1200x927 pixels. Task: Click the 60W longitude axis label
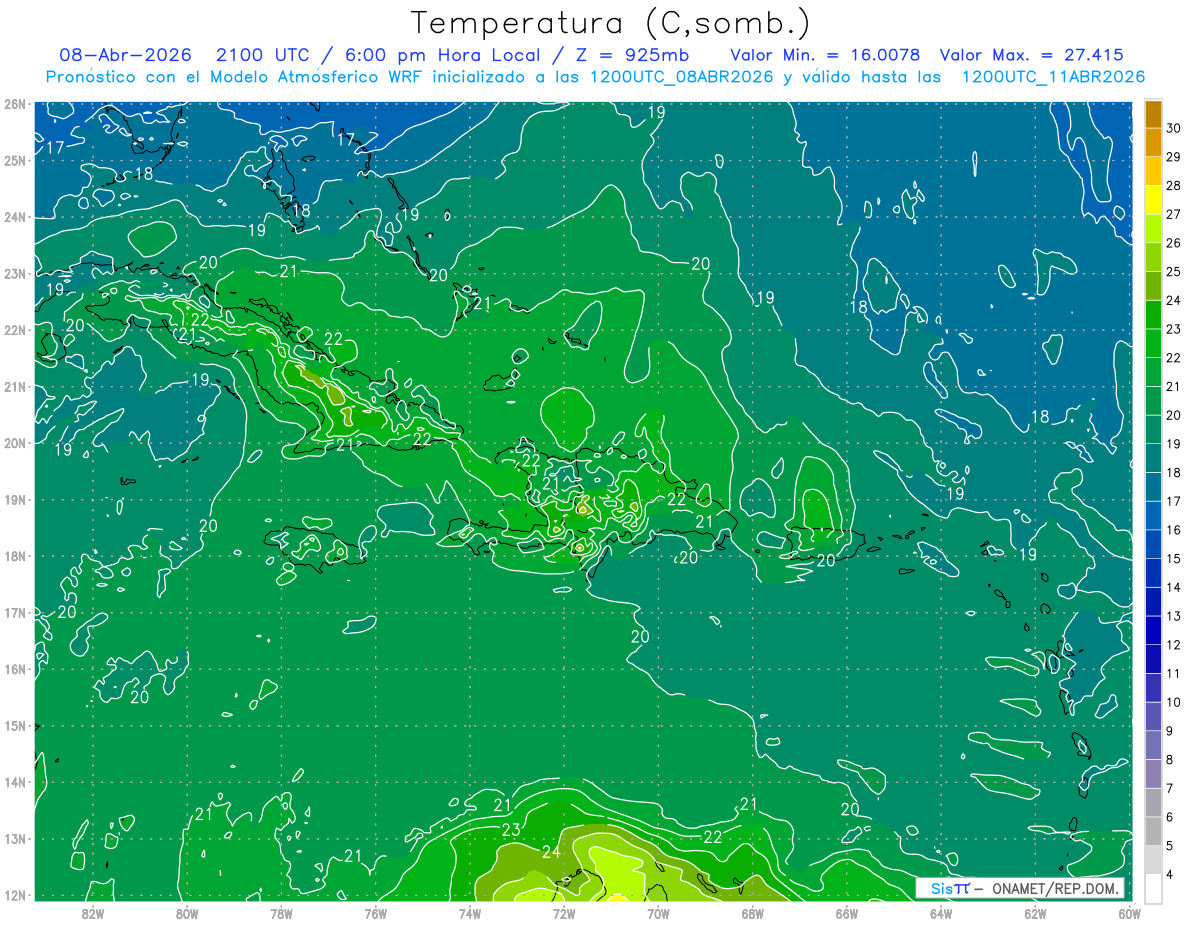tap(1130, 912)
